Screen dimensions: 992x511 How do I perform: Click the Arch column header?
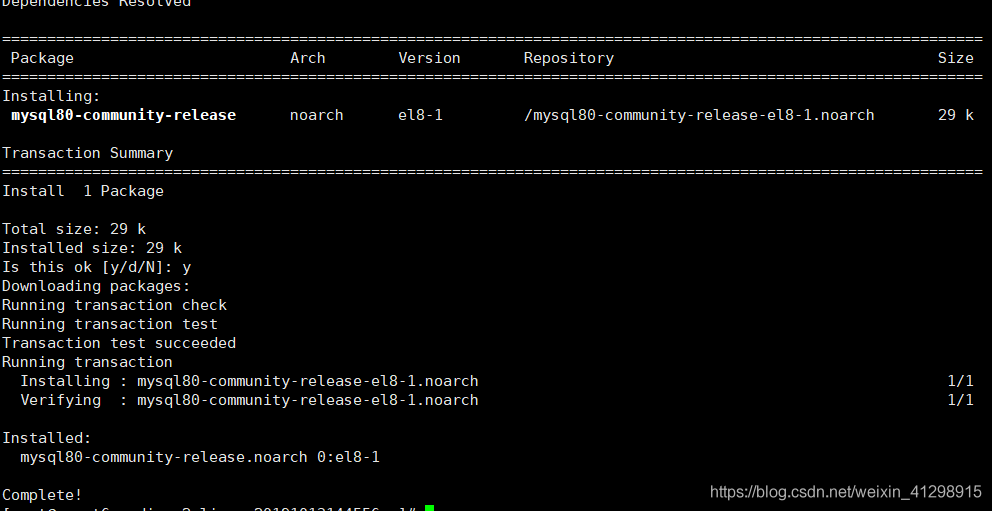pyautogui.click(x=307, y=58)
